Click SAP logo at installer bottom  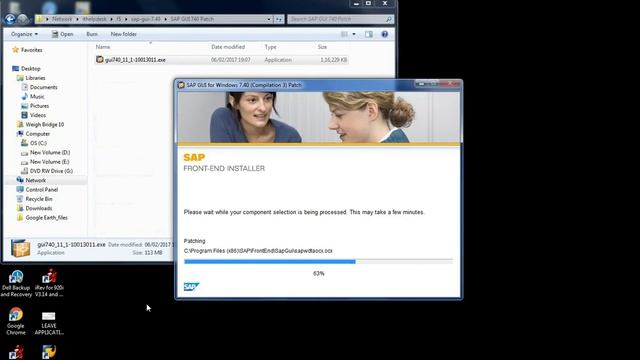point(191,287)
